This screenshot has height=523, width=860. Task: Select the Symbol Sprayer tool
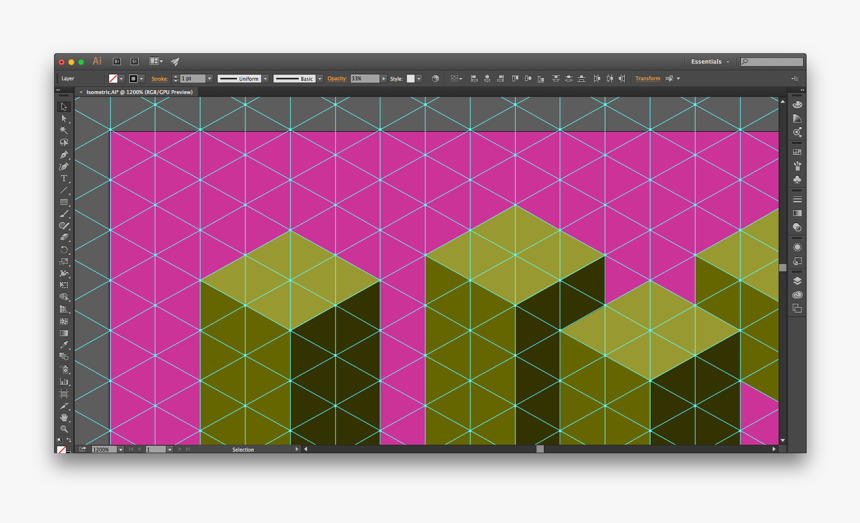coord(64,369)
